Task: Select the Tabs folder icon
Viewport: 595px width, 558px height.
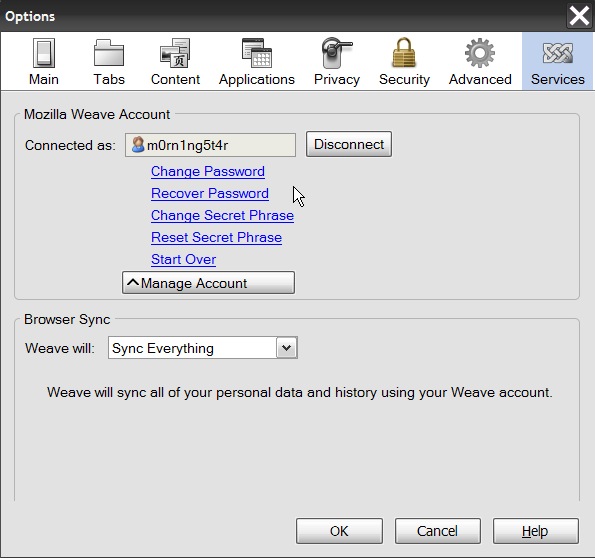Action: [109, 53]
